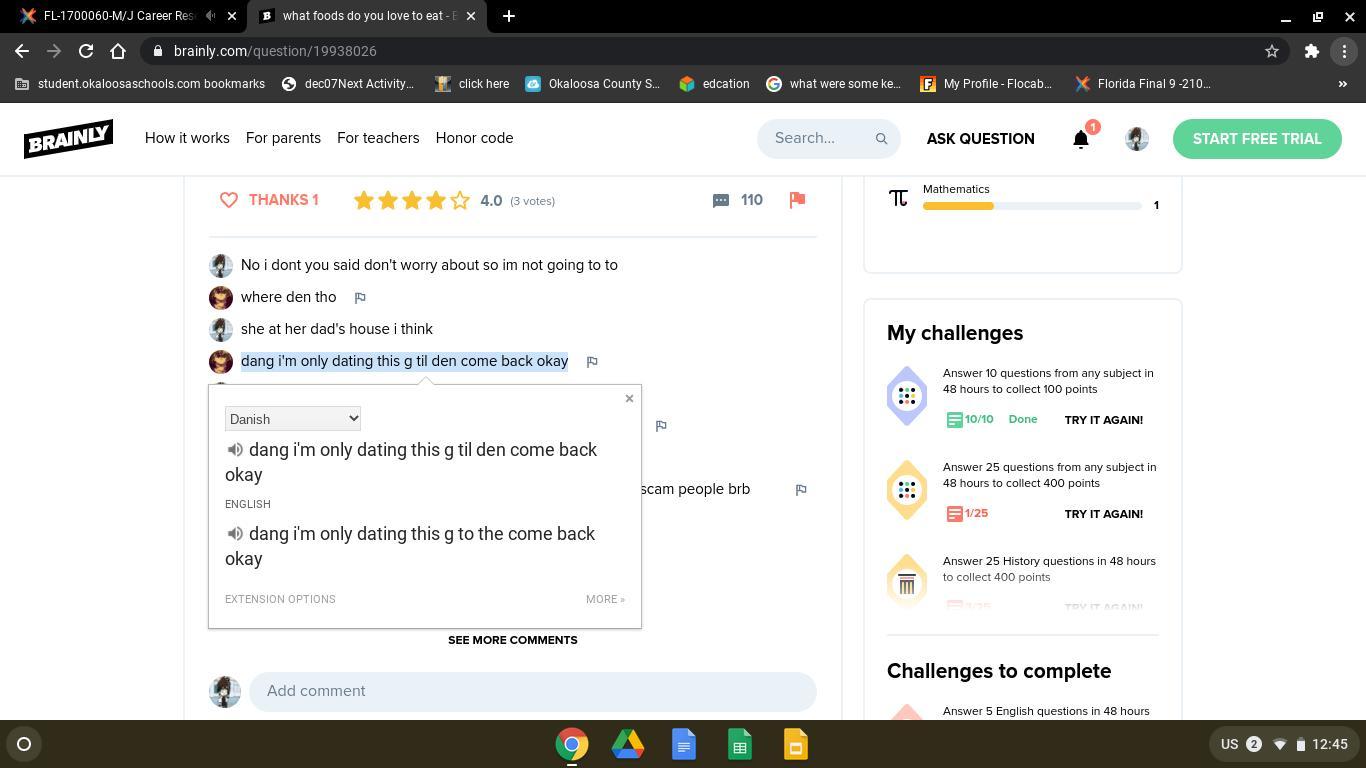Open the user profile avatar in header
Viewport: 1366px width, 768px height.
point(1136,139)
